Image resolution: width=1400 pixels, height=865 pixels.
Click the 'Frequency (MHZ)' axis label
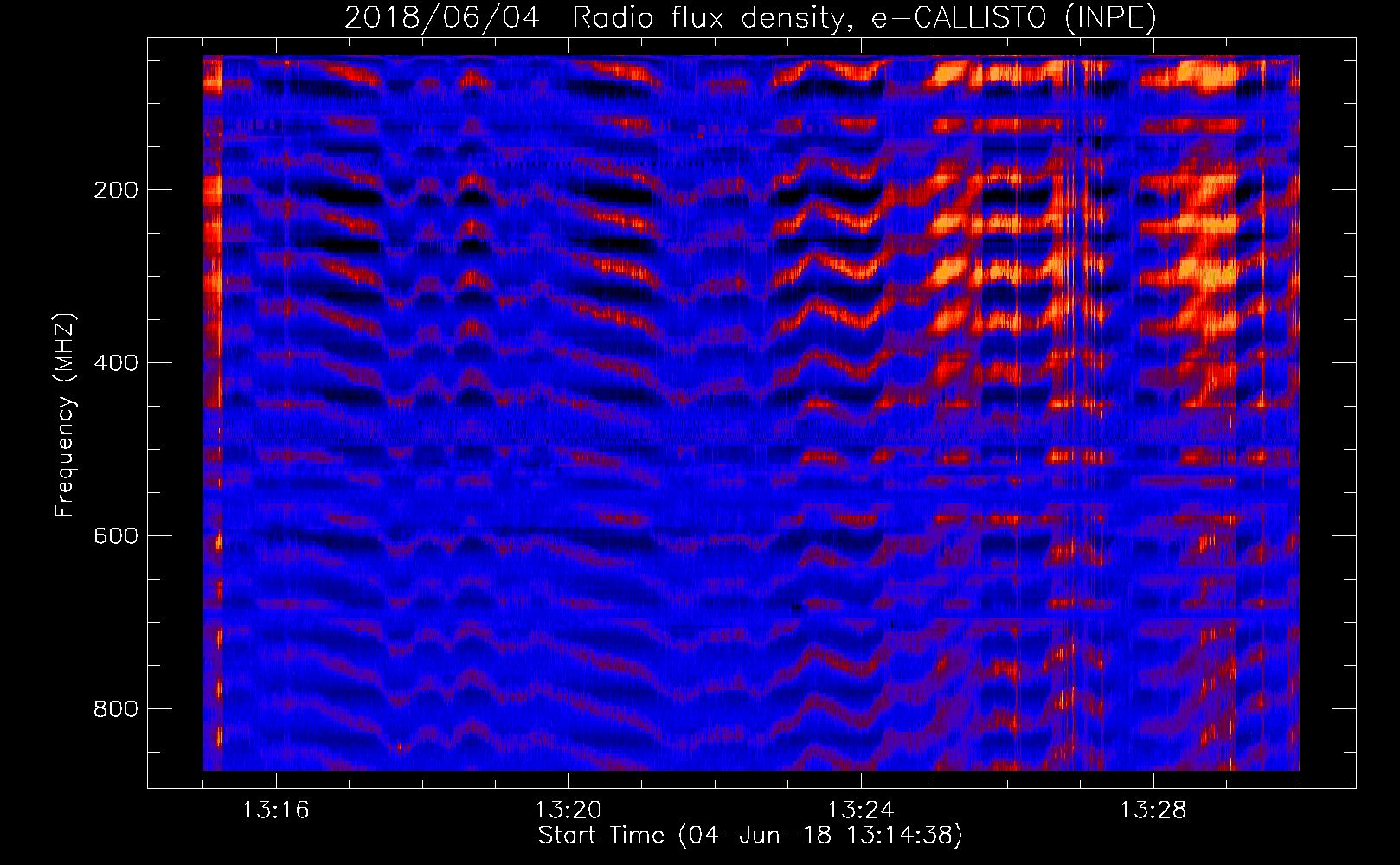pyautogui.click(x=65, y=414)
